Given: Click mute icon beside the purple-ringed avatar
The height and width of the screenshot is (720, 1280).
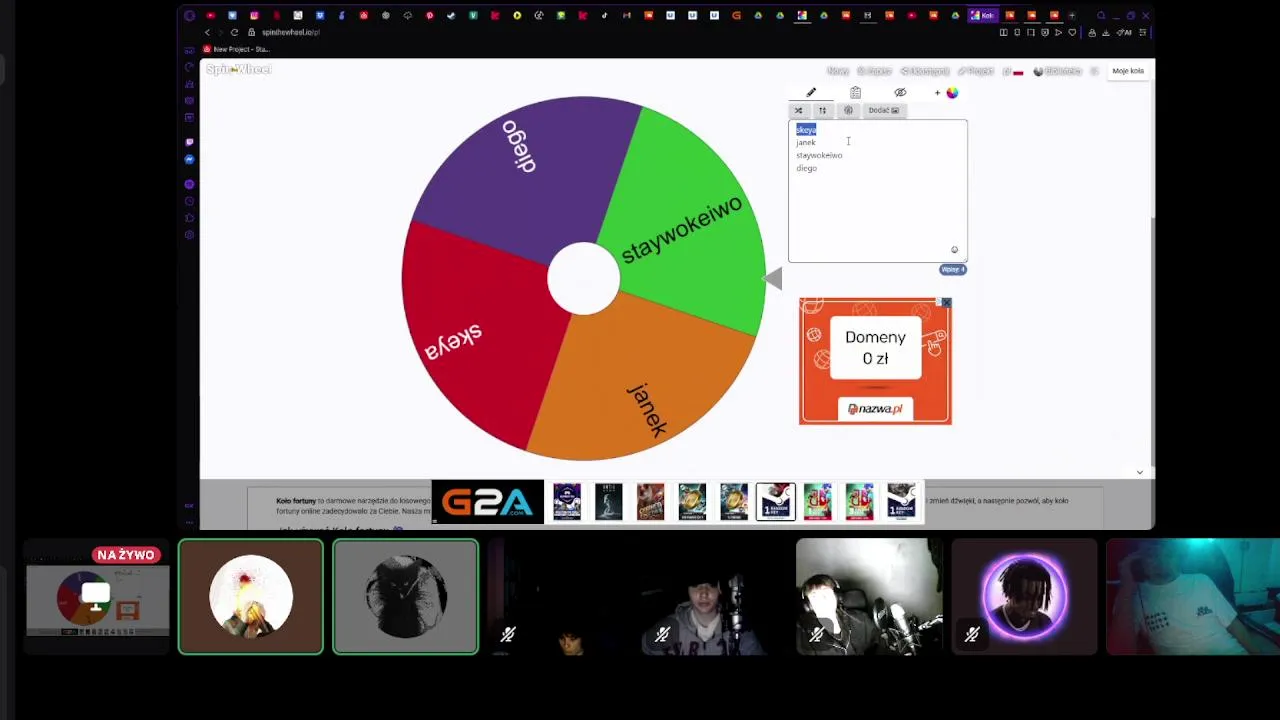Looking at the screenshot, I should pos(972,634).
